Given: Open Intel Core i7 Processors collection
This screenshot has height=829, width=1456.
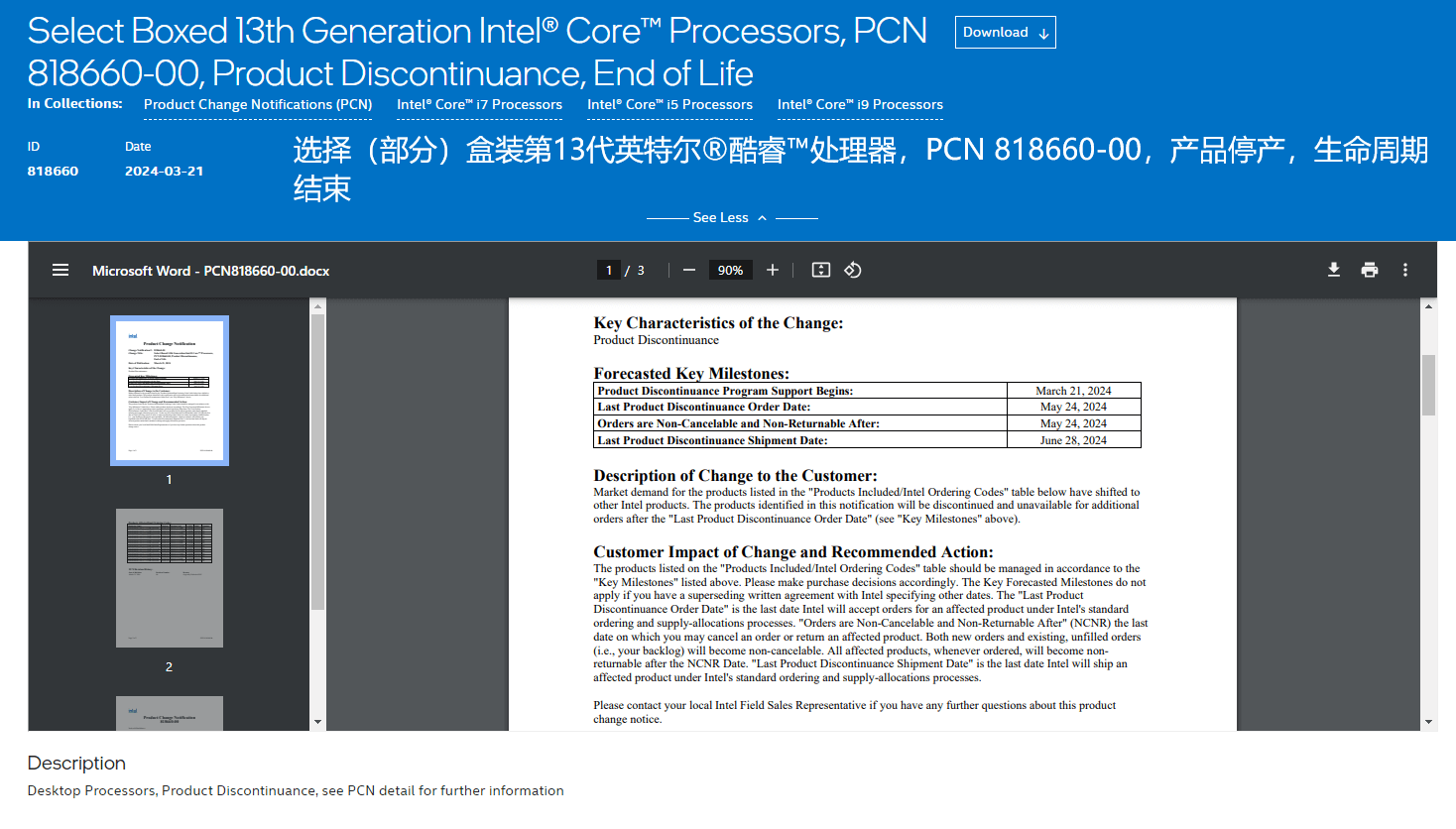Looking at the screenshot, I should pos(479,104).
